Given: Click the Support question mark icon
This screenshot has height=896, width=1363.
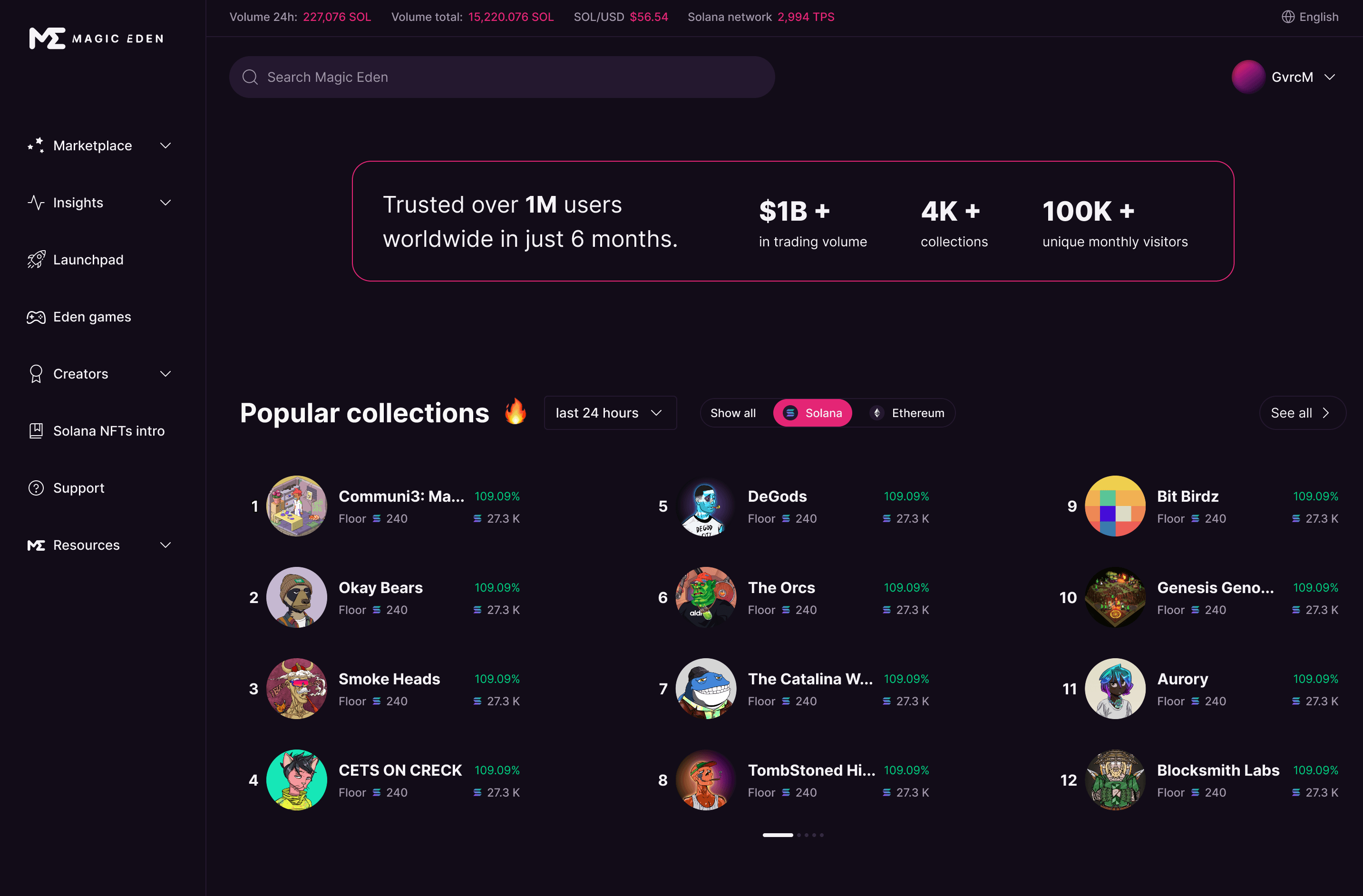Looking at the screenshot, I should (36, 488).
